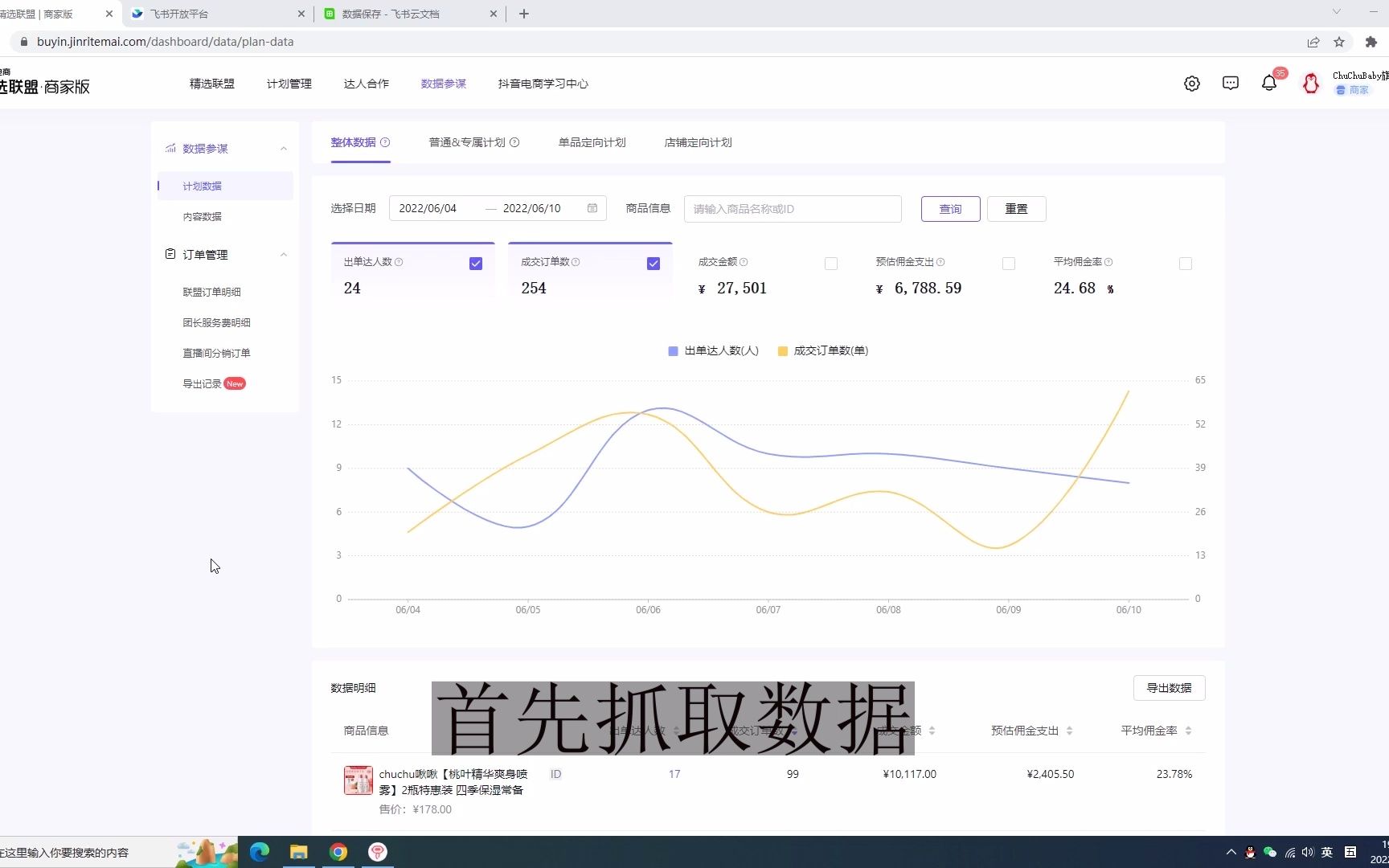Click the browser share page icon
This screenshot has width=1389, height=868.
(1313, 42)
